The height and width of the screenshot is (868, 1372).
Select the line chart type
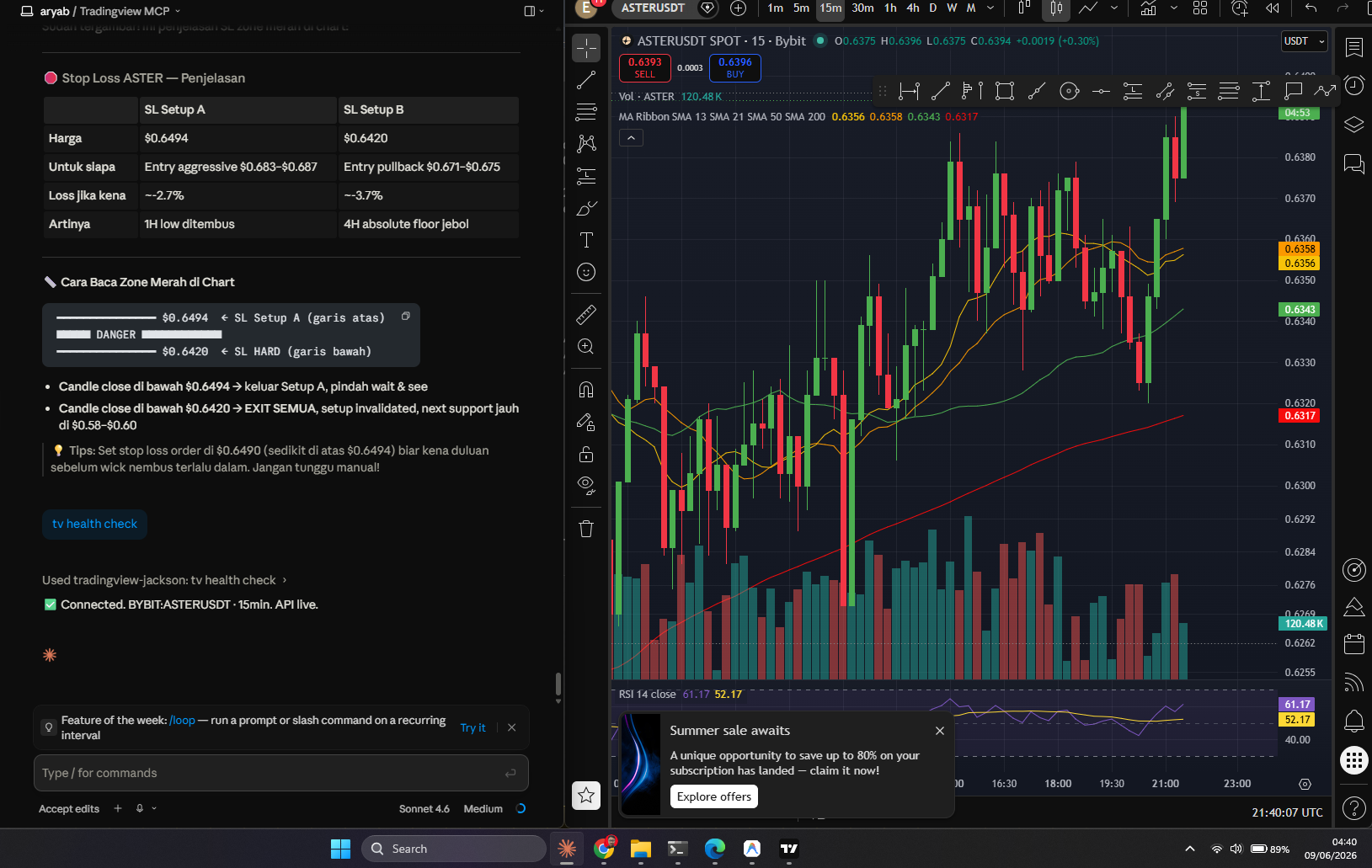point(1088,8)
